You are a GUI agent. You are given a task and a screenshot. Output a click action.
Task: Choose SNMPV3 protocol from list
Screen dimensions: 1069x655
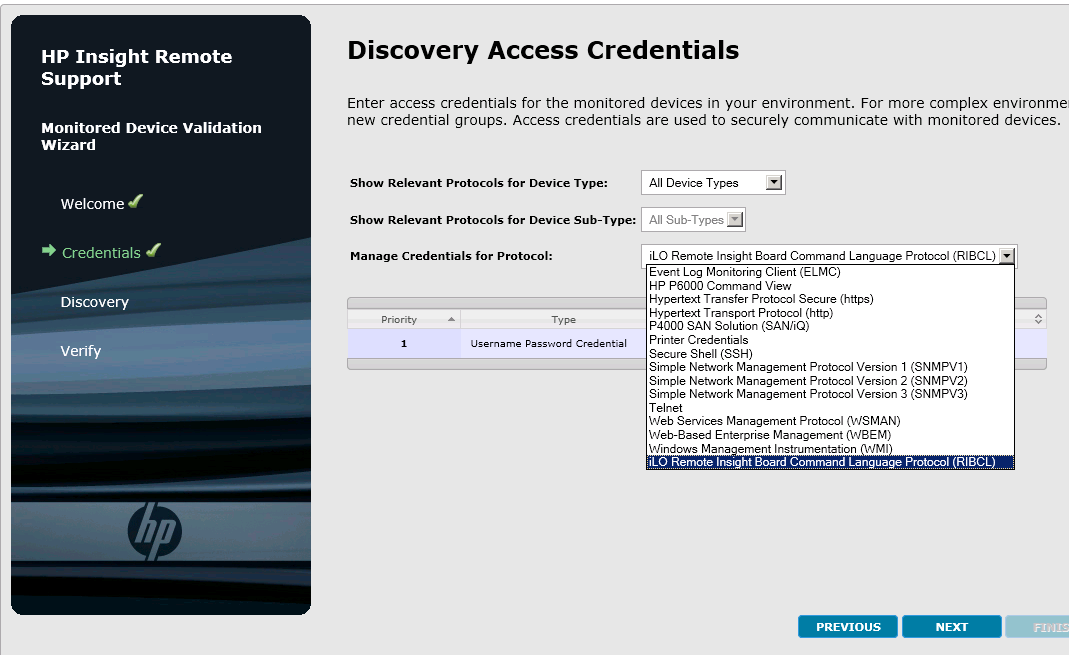(x=808, y=394)
